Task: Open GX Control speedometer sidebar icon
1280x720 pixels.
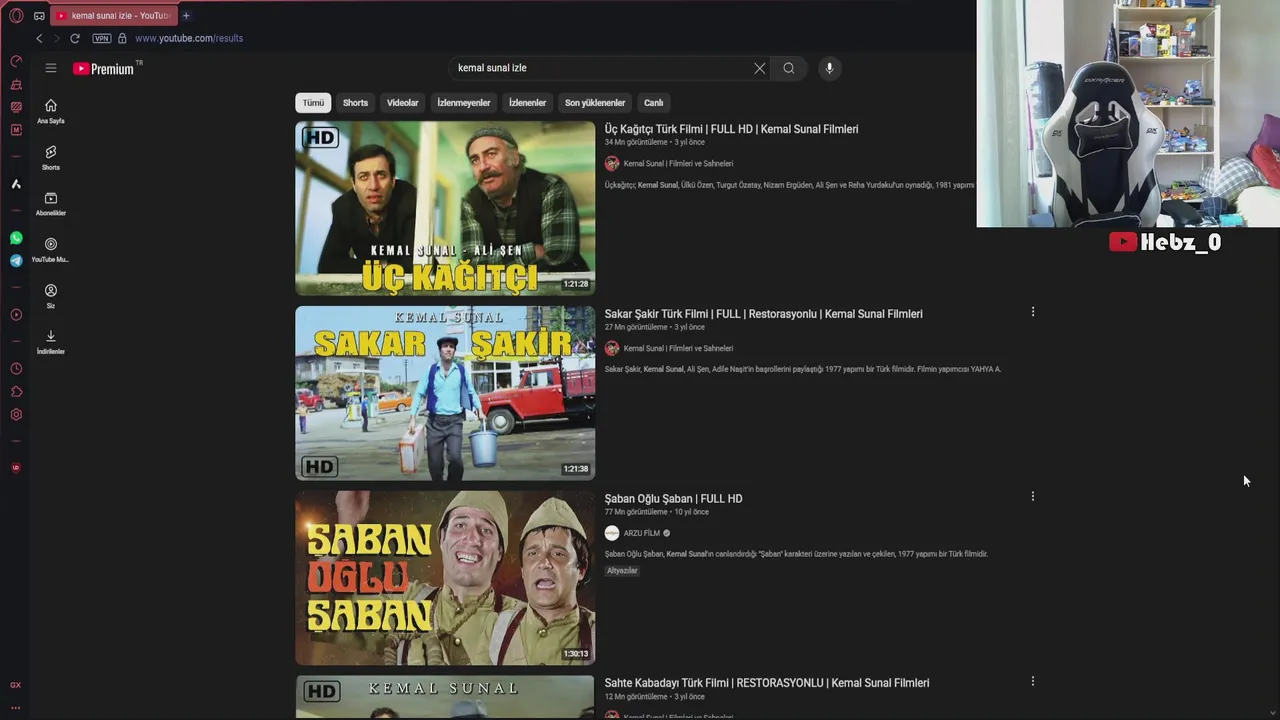Action: 16,62
